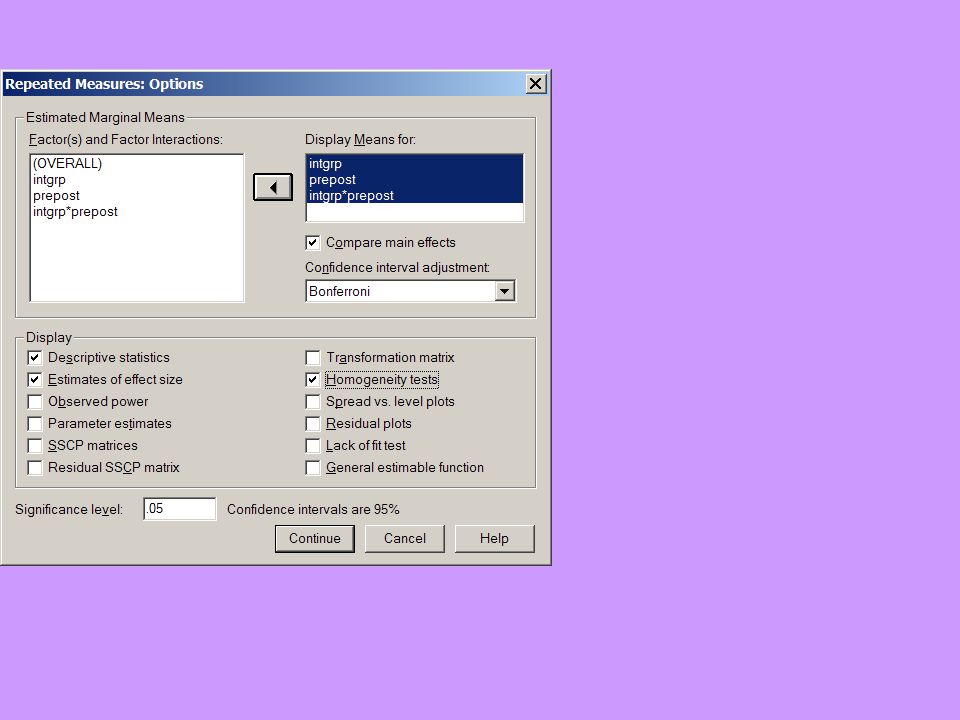Enable Parameter estimates checkbox
The width and height of the screenshot is (960, 720).
coord(35,424)
